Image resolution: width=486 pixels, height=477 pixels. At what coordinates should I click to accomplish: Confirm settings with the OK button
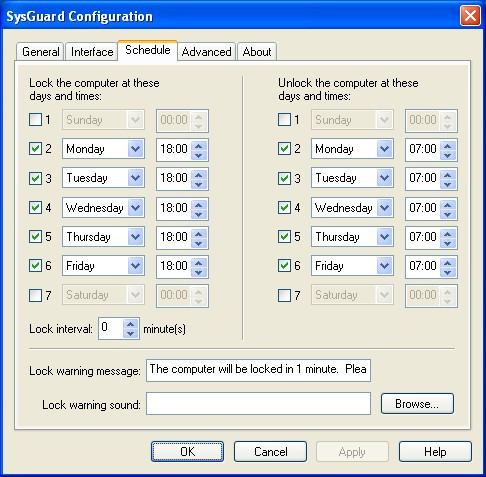(187, 452)
